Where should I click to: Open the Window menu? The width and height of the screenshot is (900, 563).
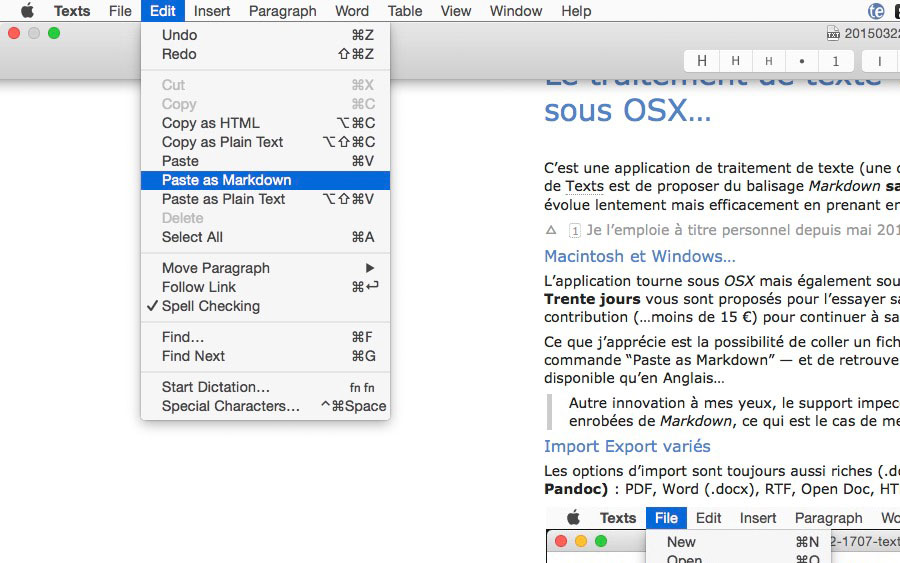point(515,11)
